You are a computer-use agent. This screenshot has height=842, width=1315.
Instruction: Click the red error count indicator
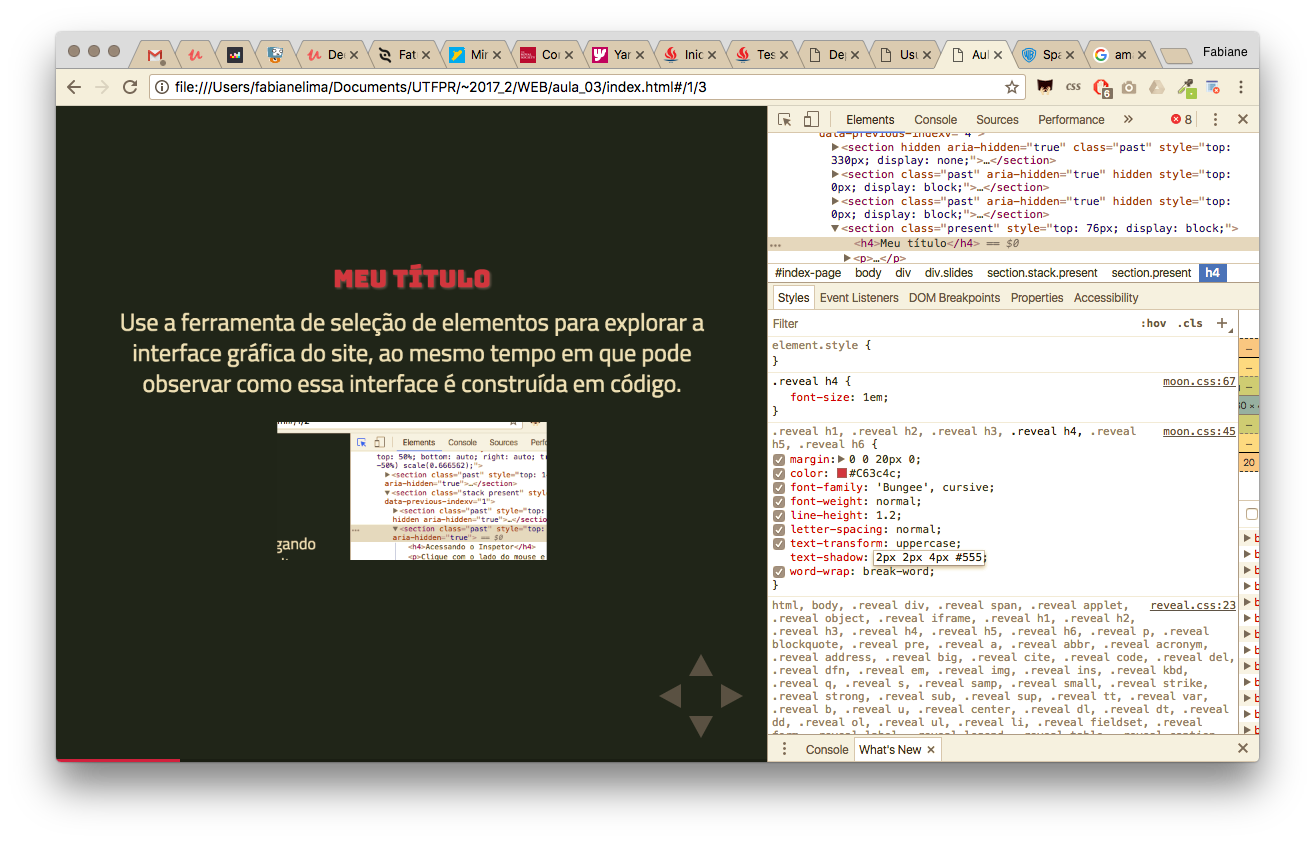click(x=1181, y=119)
